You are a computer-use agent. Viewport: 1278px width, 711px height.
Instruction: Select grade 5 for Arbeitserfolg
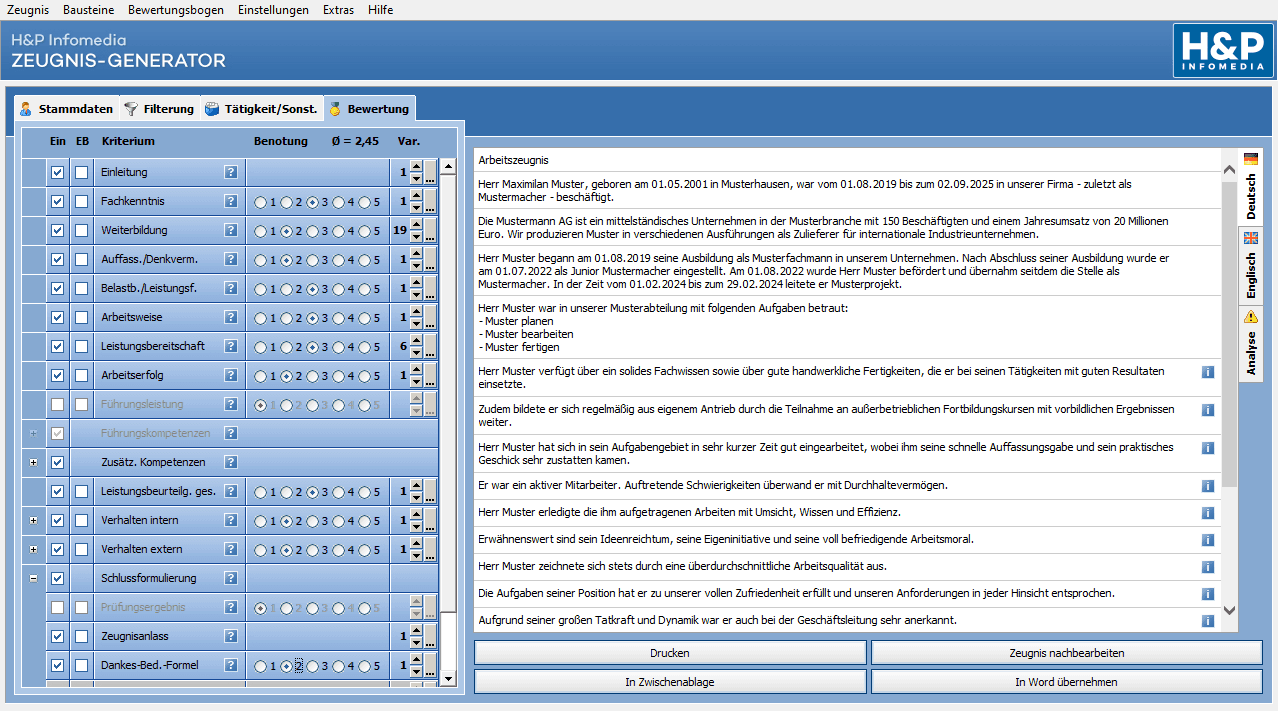coord(364,376)
